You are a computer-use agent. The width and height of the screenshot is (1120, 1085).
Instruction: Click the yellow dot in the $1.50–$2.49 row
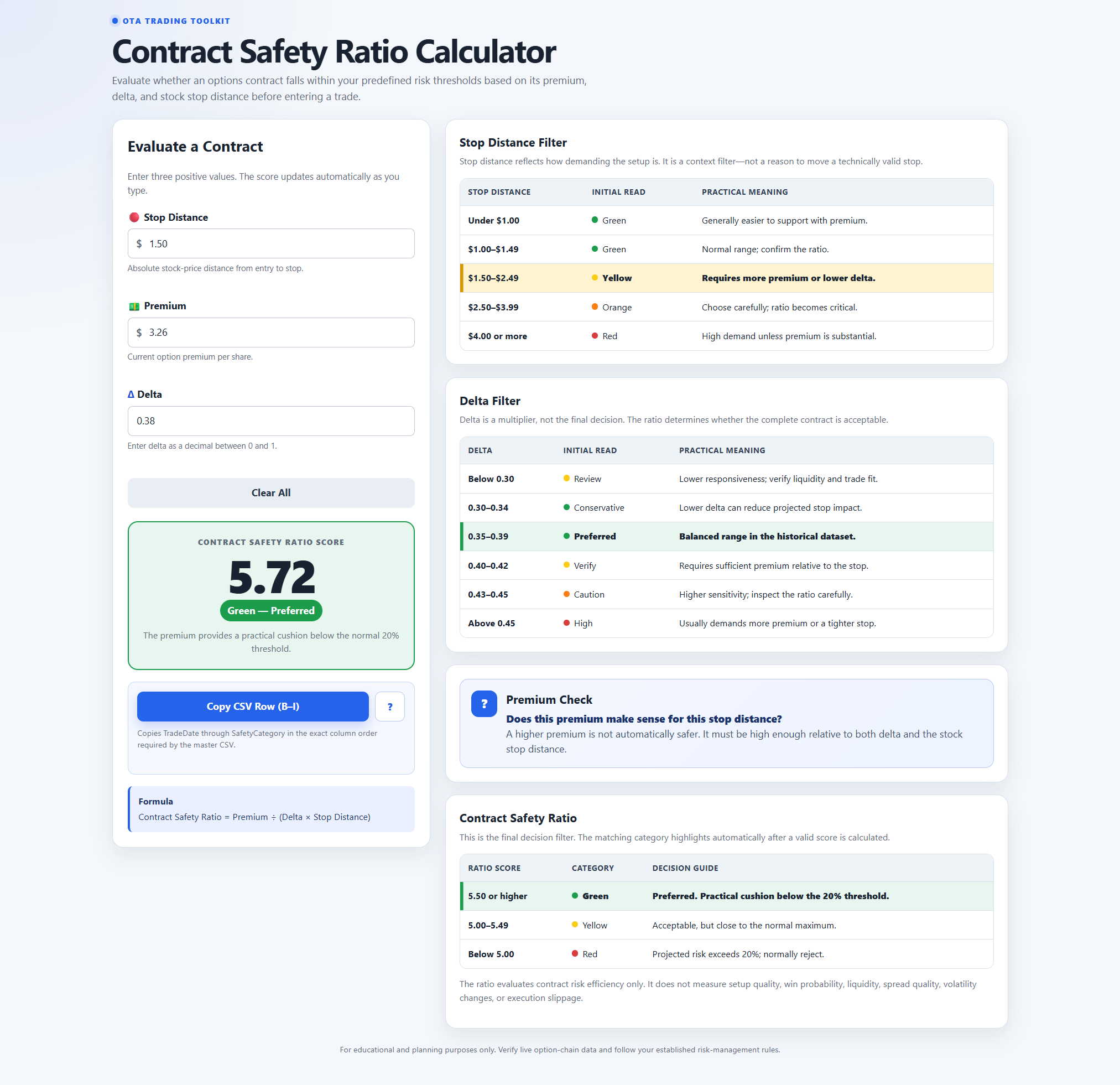(595, 278)
